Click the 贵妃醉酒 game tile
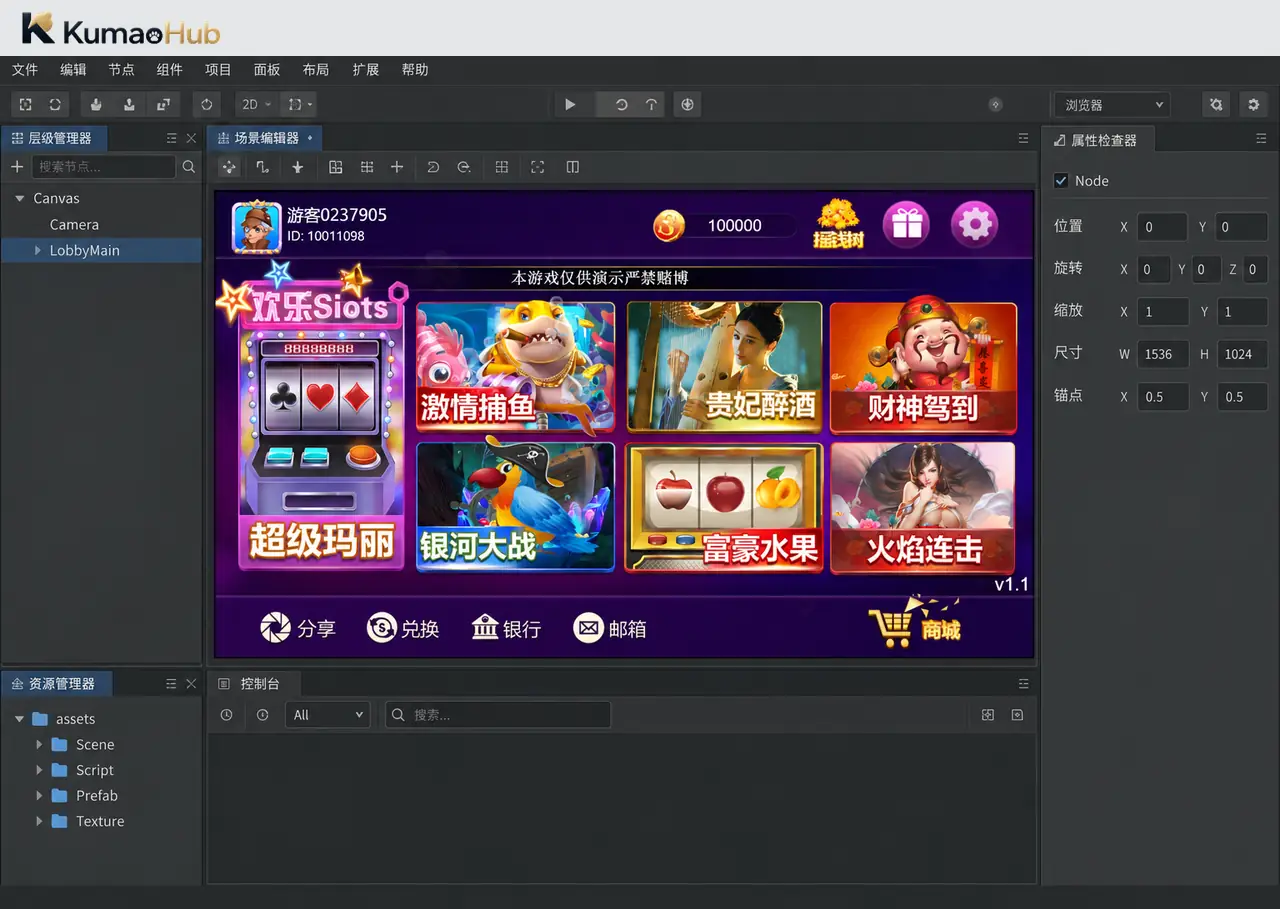1280x909 pixels. click(x=724, y=366)
